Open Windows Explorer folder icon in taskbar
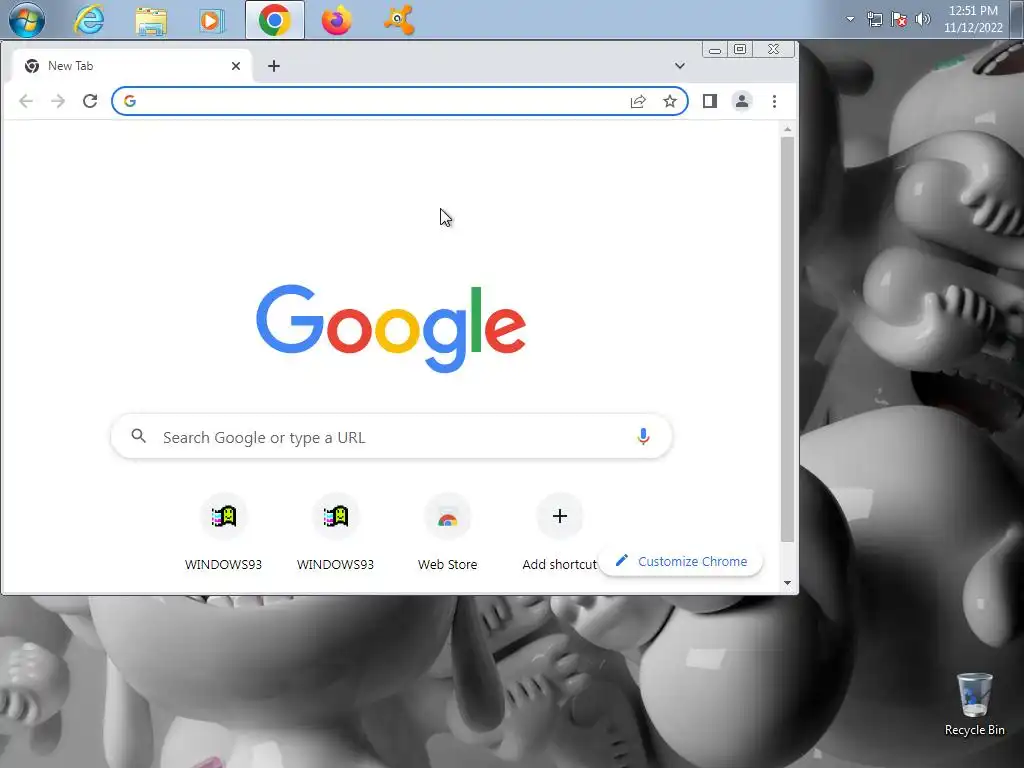The height and width of the screenshot is (768, 1024). 151,21
